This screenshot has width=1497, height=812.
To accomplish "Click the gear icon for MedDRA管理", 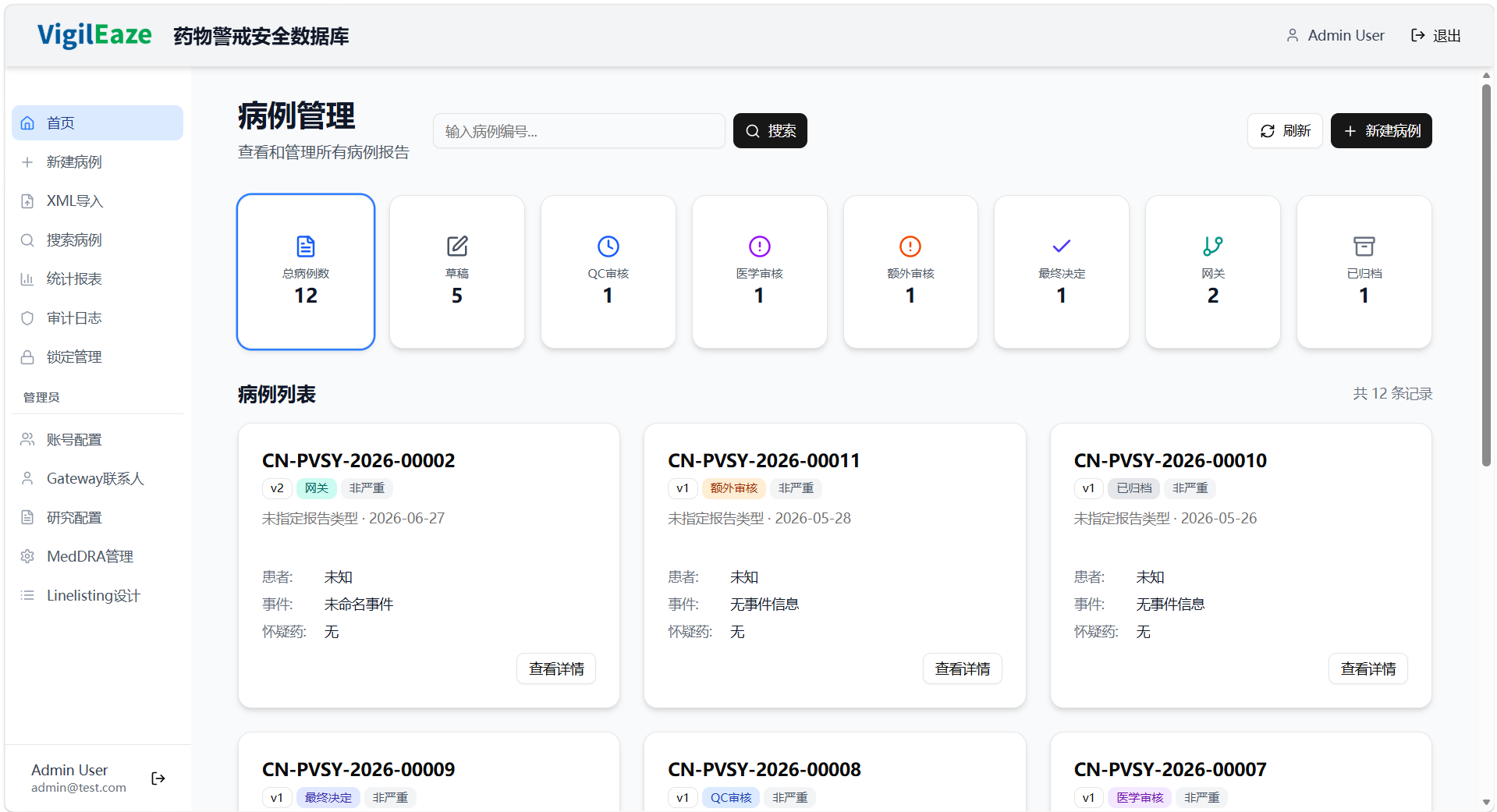I will (27, 556).
